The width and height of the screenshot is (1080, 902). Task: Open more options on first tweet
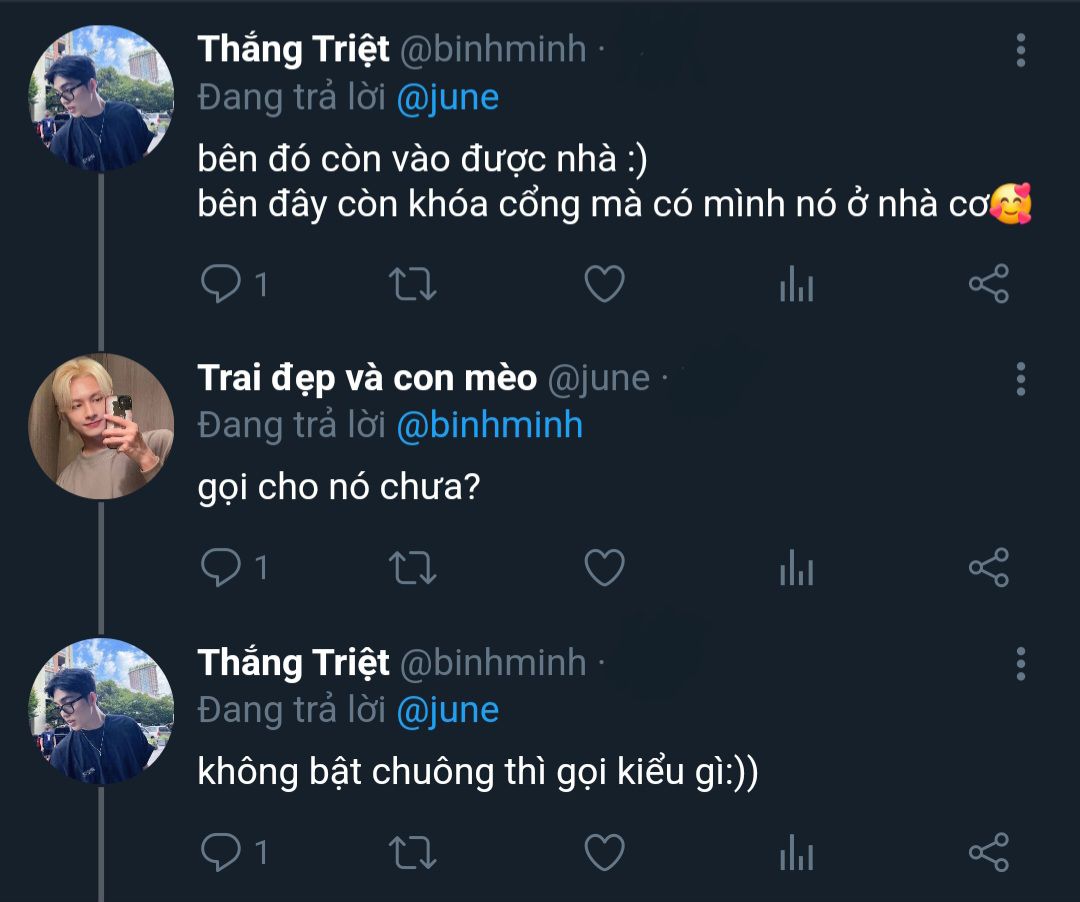click(x=1020, y=49)
